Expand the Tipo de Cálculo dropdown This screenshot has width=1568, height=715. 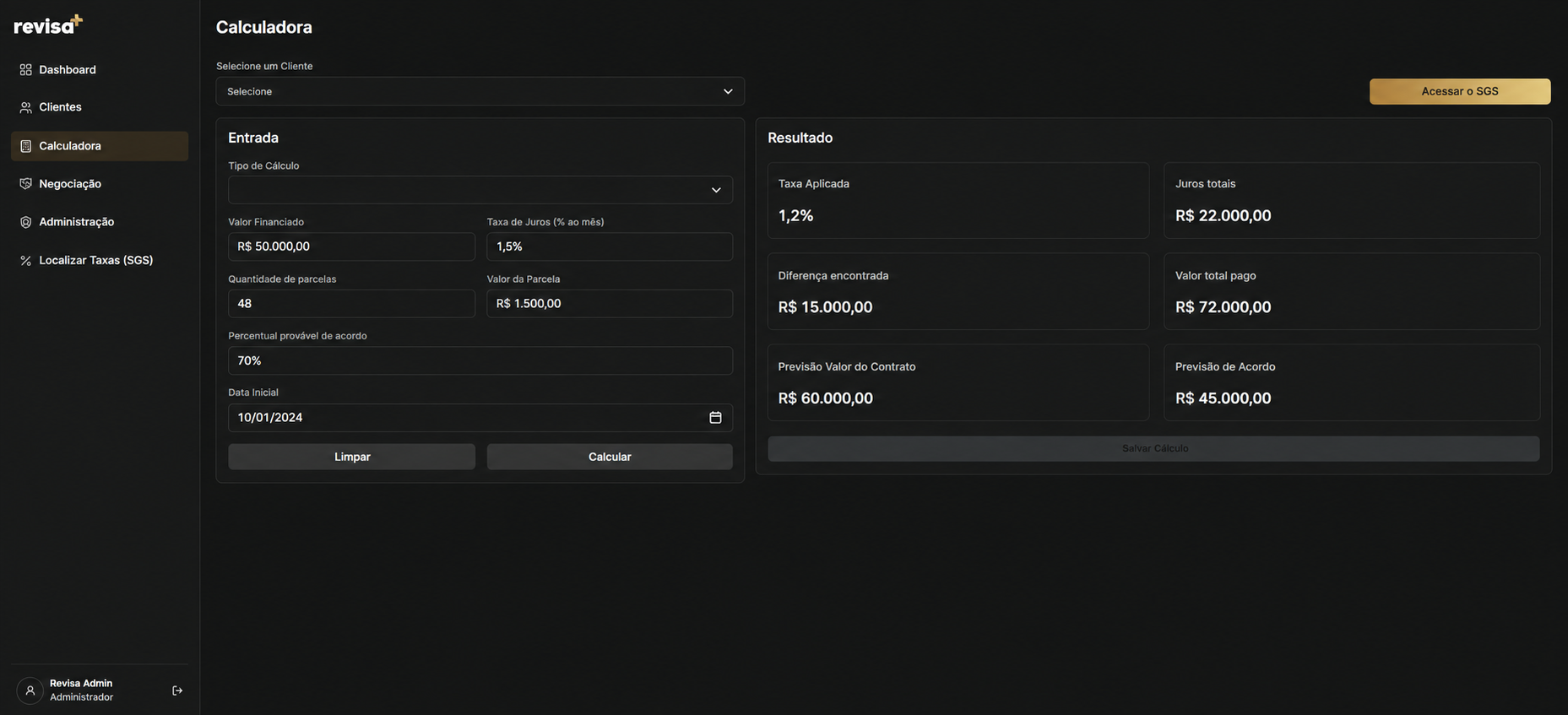[x=480, y=190]
